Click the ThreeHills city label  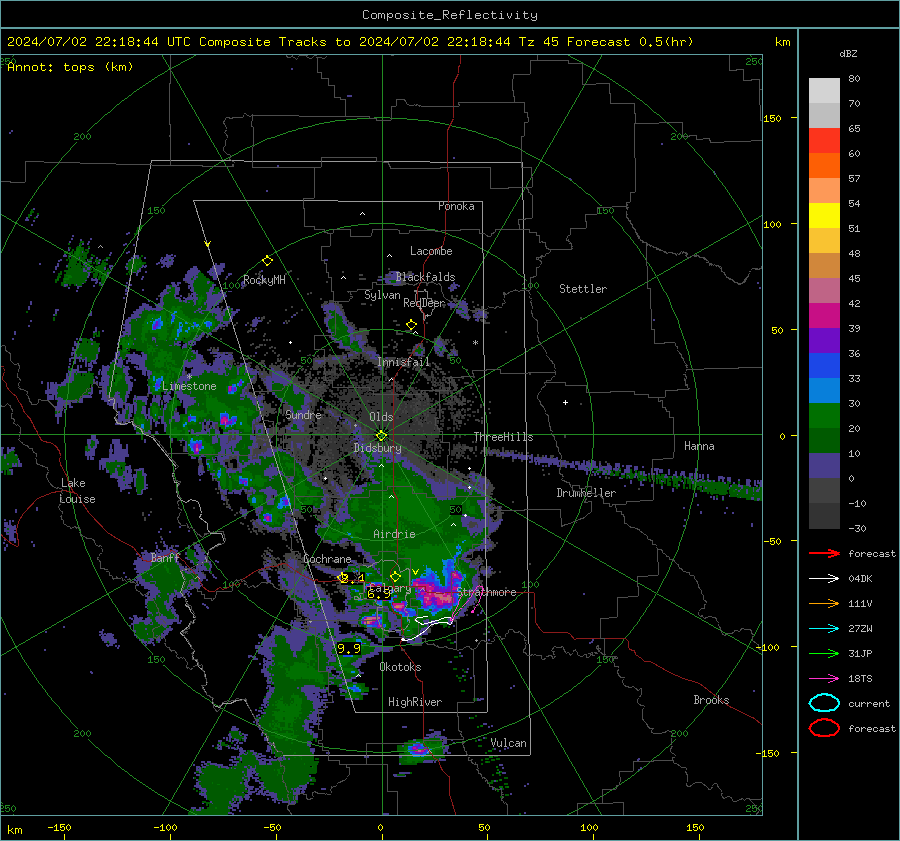(x=503, y=437)
